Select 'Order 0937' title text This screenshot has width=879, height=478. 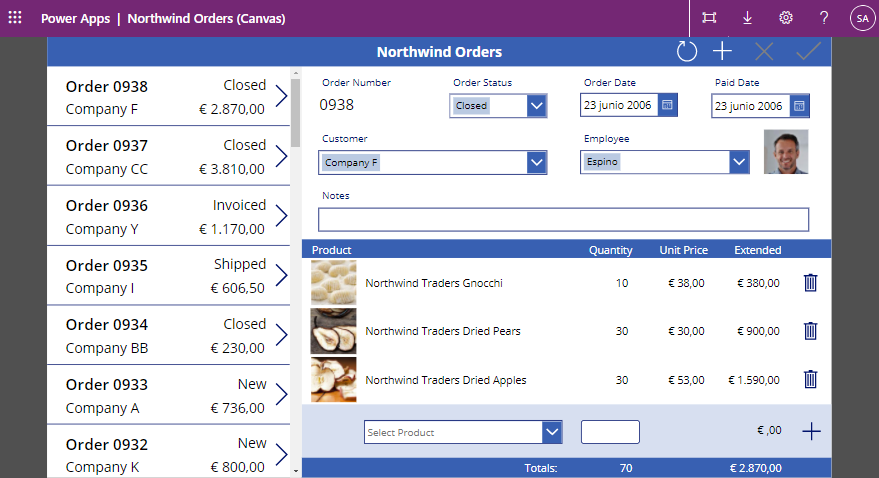107,146
